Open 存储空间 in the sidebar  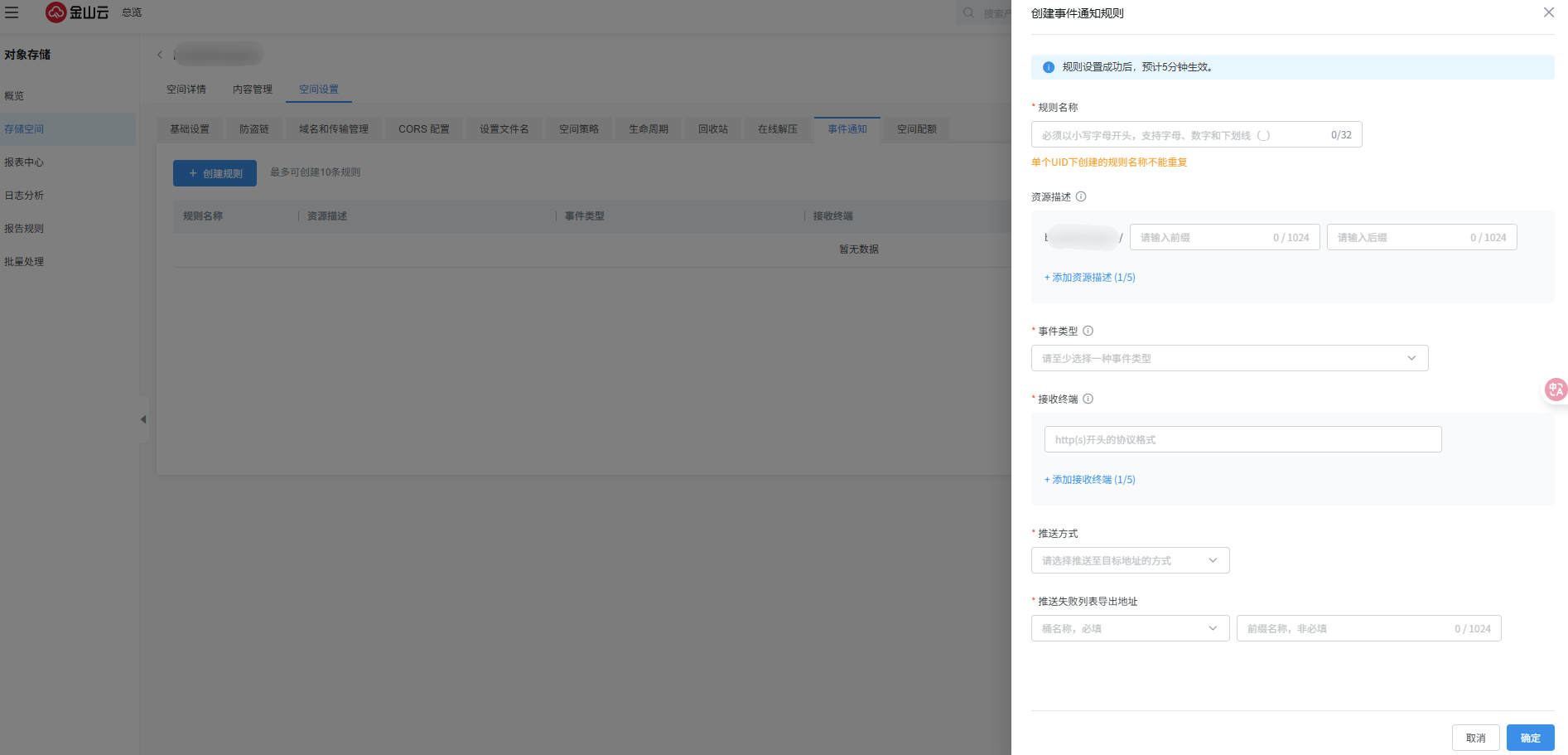[68, 129]
